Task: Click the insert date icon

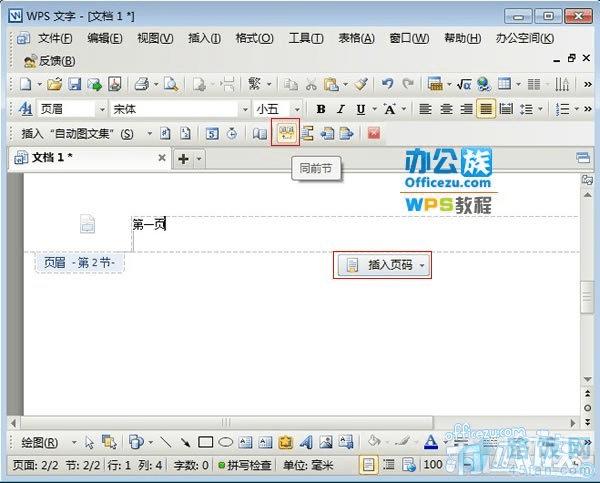Action: point(212,134)
